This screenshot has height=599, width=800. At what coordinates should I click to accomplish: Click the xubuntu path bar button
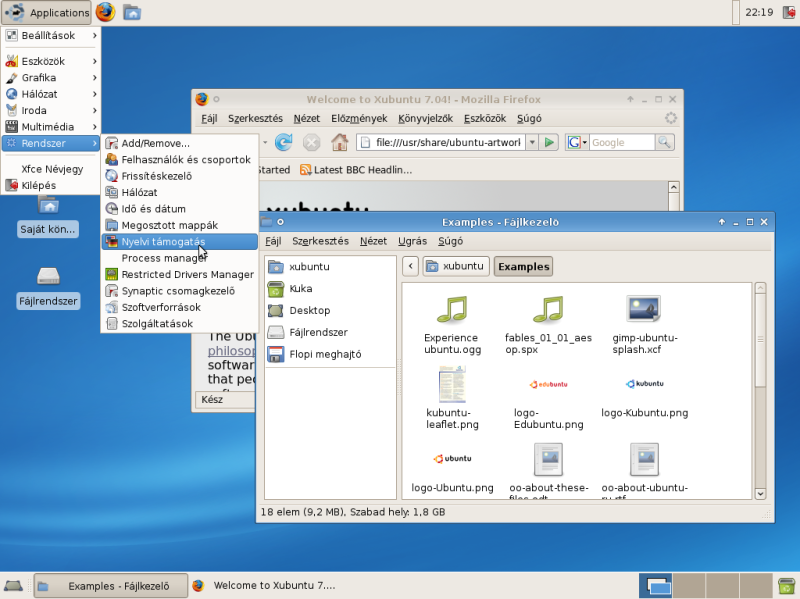click(456, 267)
